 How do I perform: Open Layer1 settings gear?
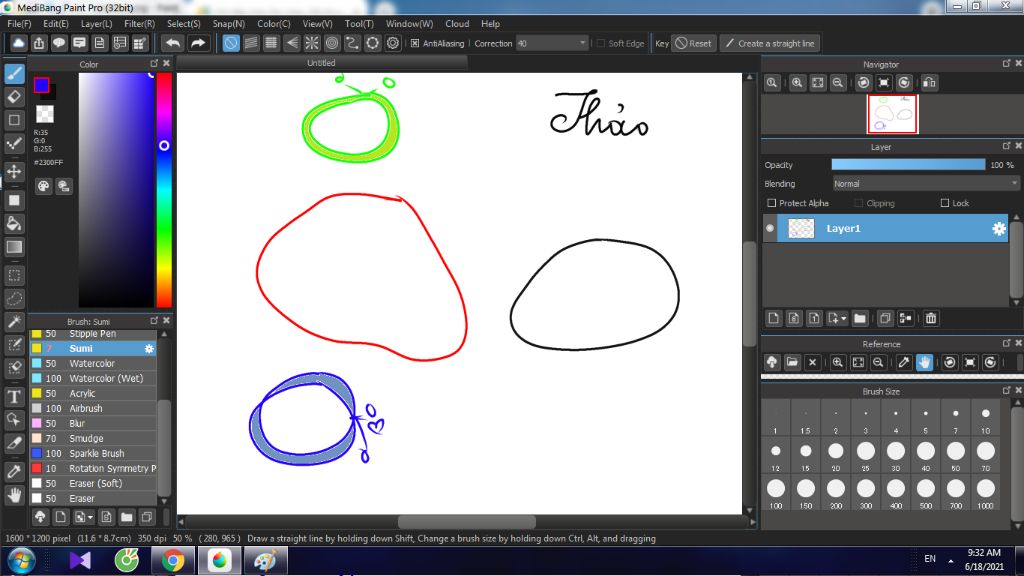click(999, 229)
